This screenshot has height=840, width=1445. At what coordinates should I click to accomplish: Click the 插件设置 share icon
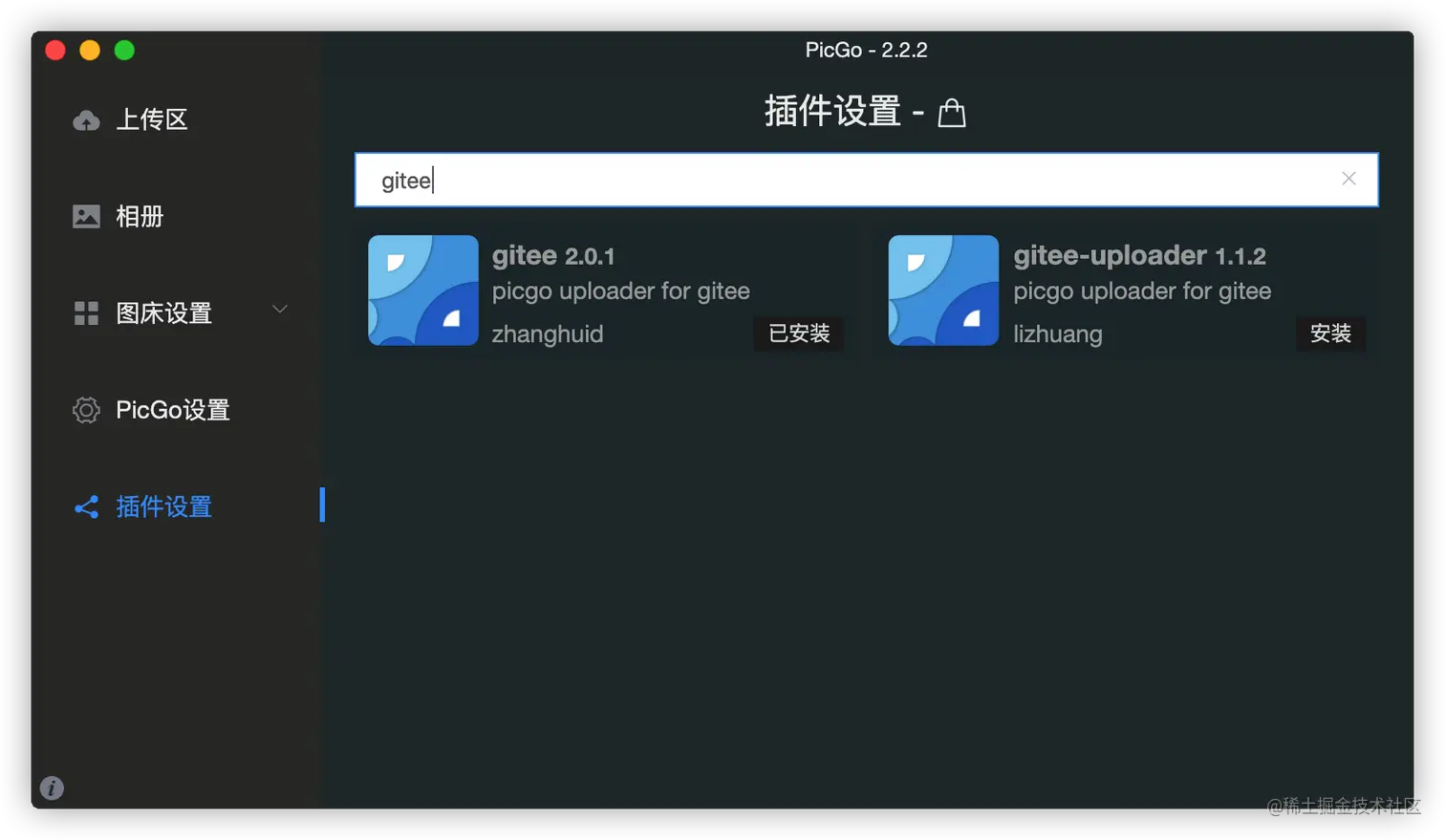click(86, 506)
